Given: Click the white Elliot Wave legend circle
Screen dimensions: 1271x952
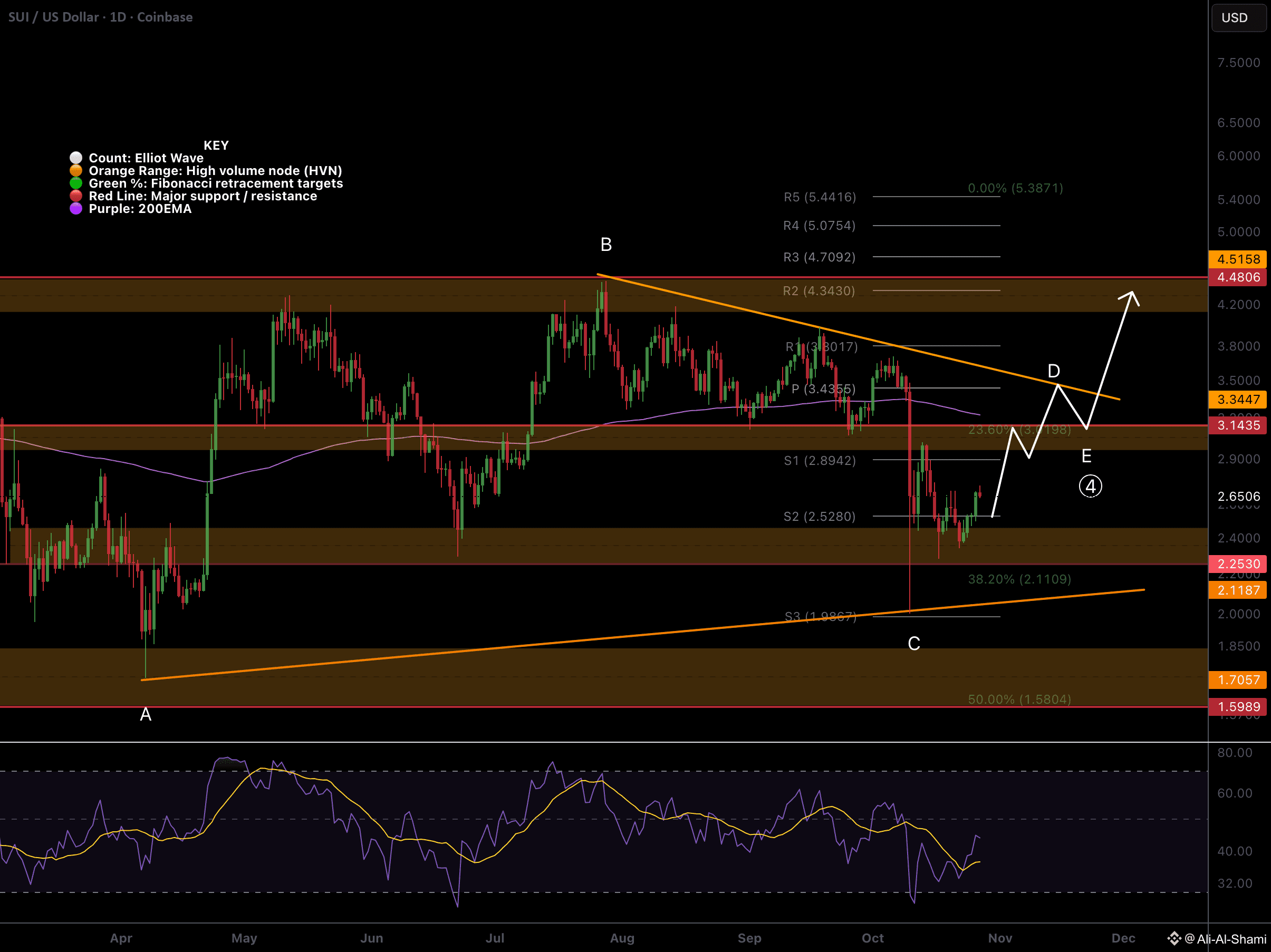Looking at the screenshot, I should (76, 158).
